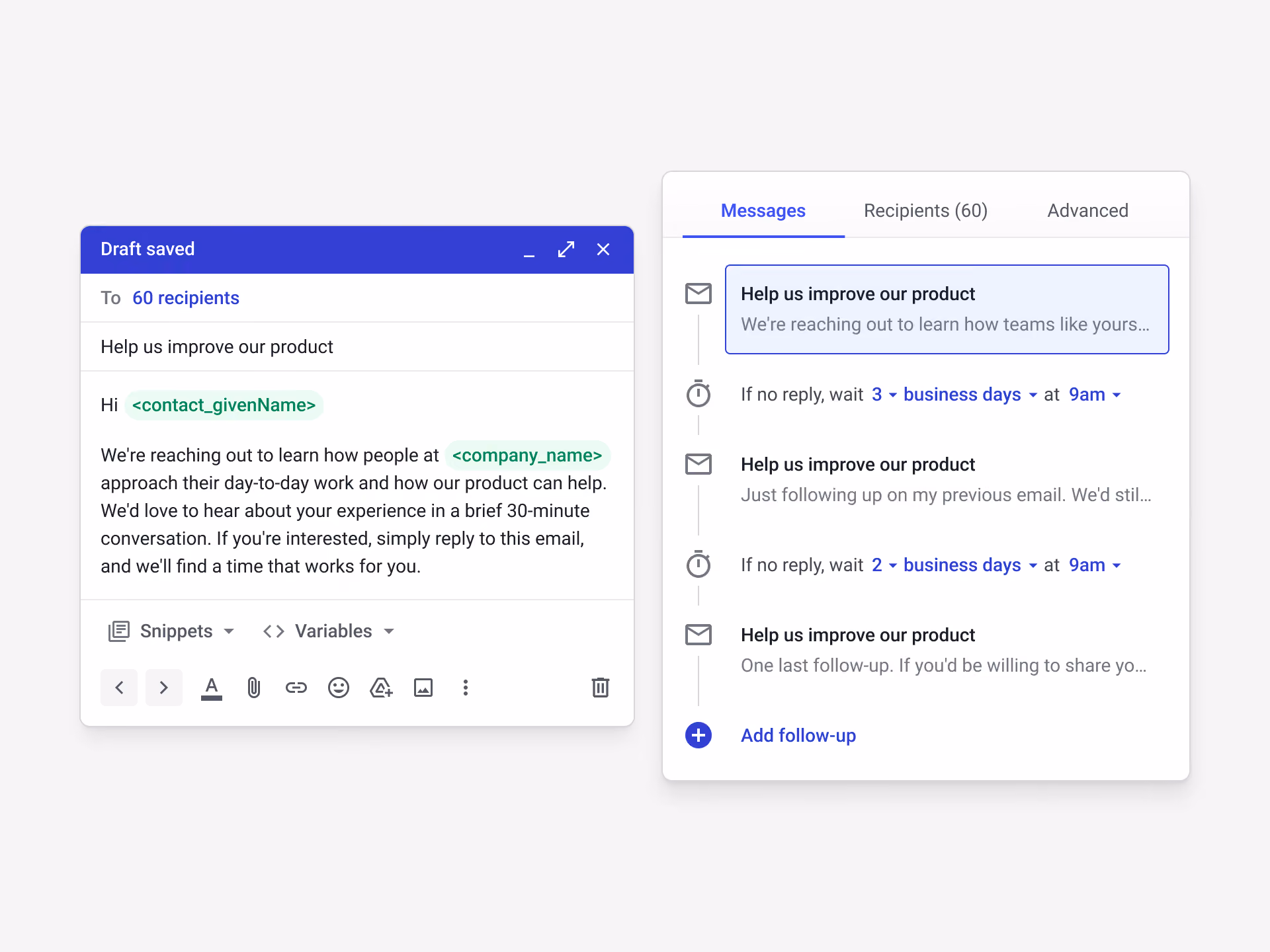1270x952 pixels.
Task: Open the Variables dropdown
Action: pos(329,631)
